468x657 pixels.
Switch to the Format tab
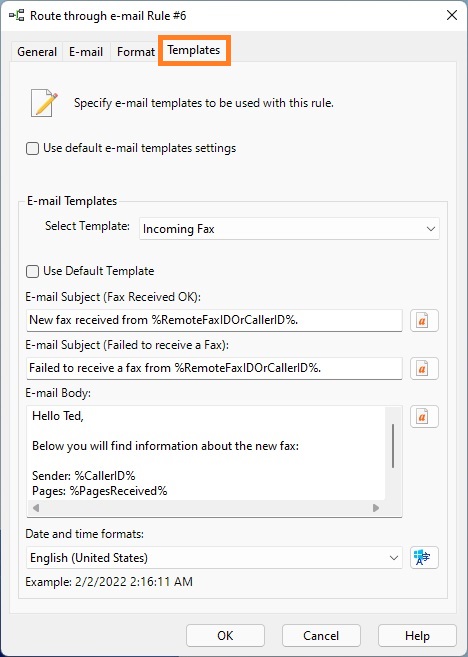pyautogui.click(x=135, y=52)
